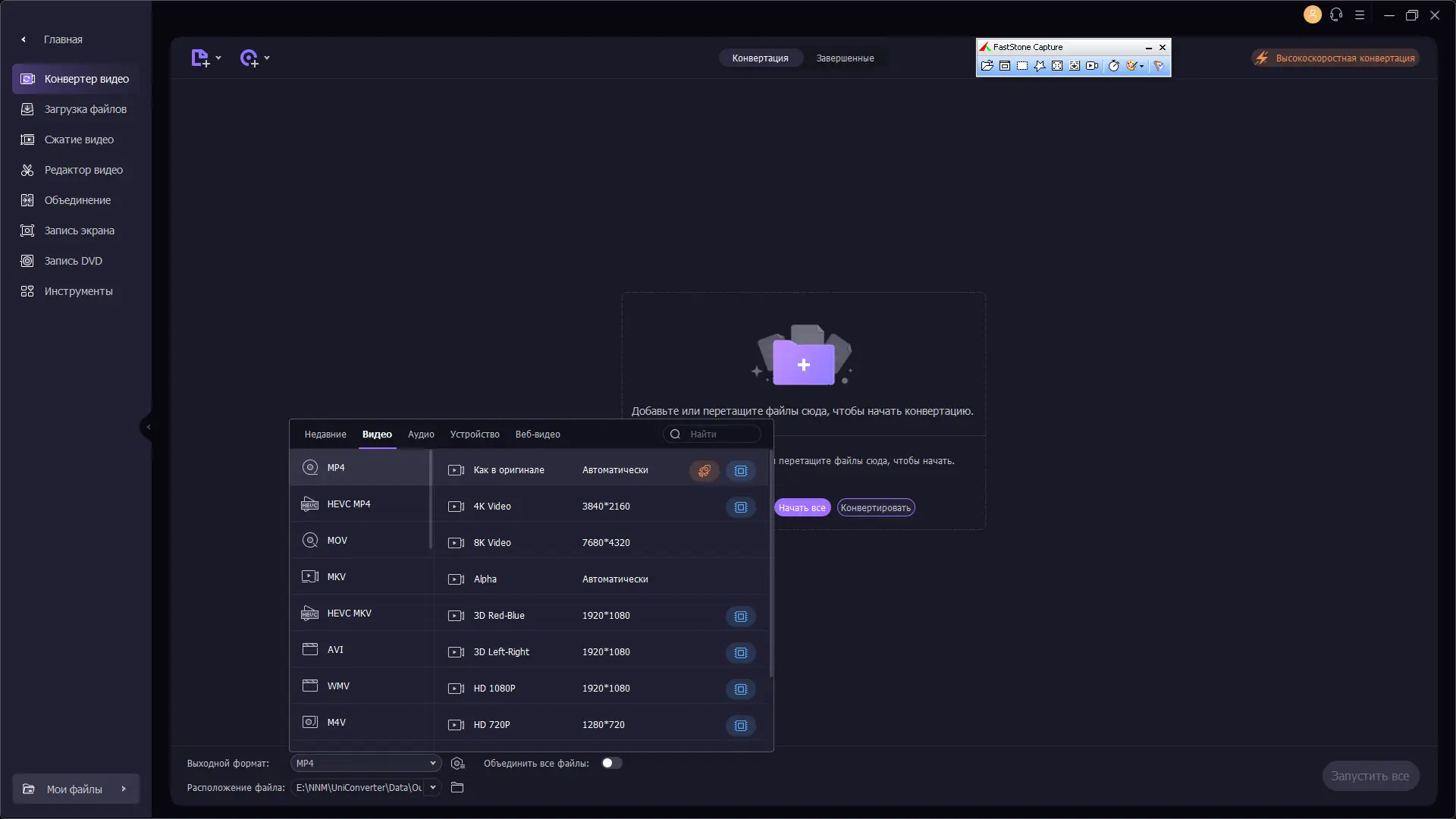Open output format settings gear icon
1456x819 pixels.
click(457, 764)
